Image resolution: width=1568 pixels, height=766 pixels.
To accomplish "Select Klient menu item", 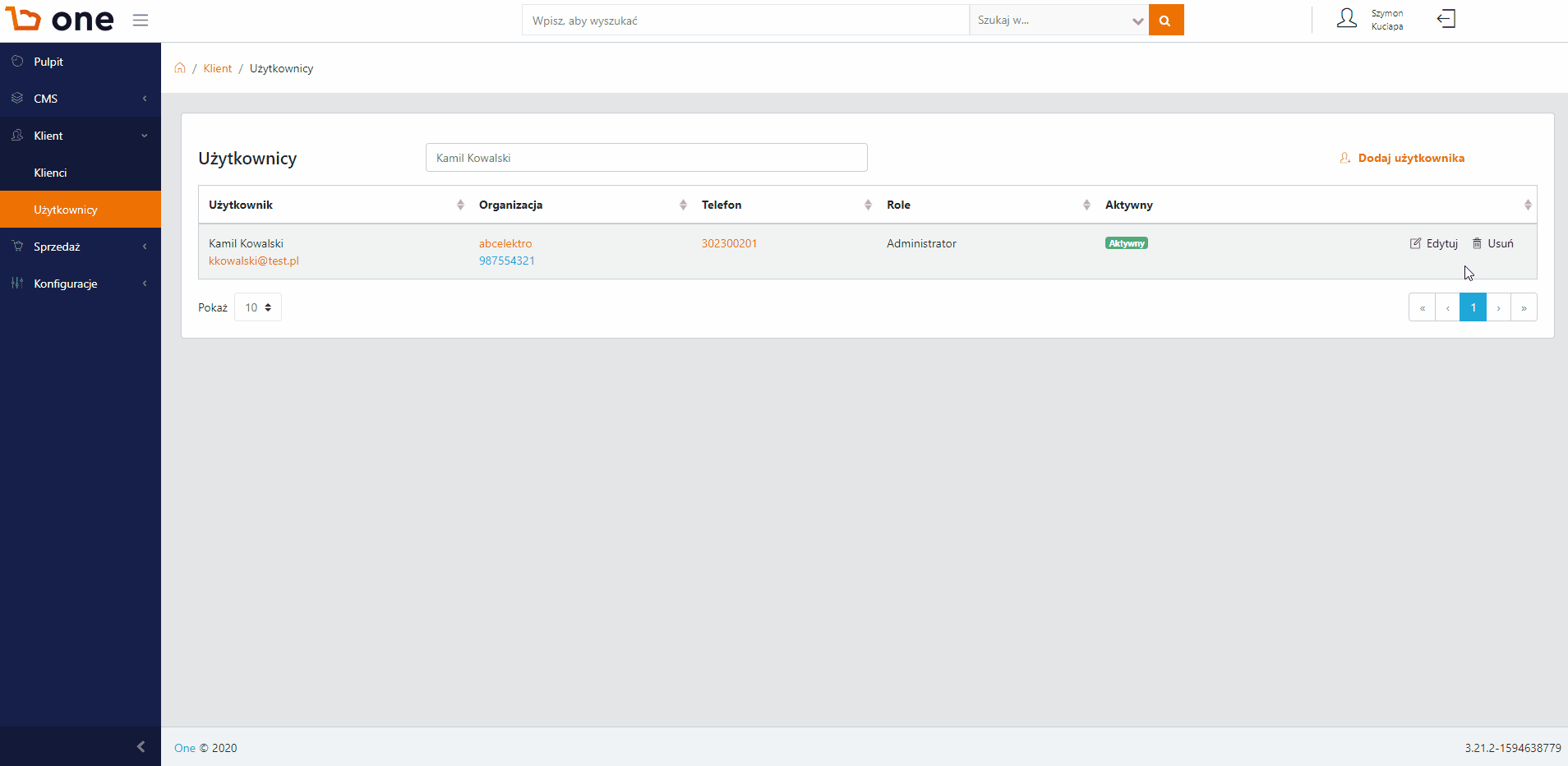I will pyautogui.click(x=81, y=136).
